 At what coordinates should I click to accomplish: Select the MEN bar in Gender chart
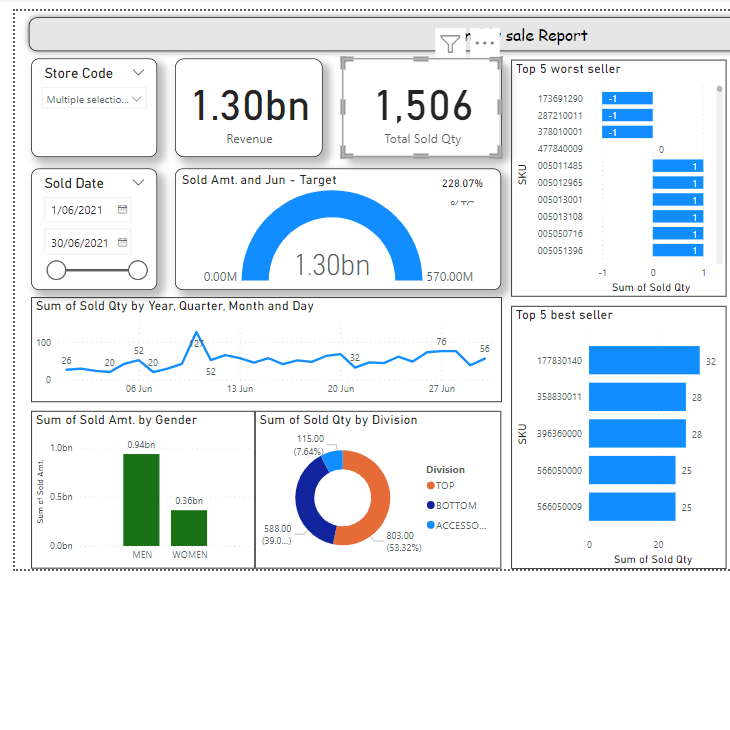point(141,500)
